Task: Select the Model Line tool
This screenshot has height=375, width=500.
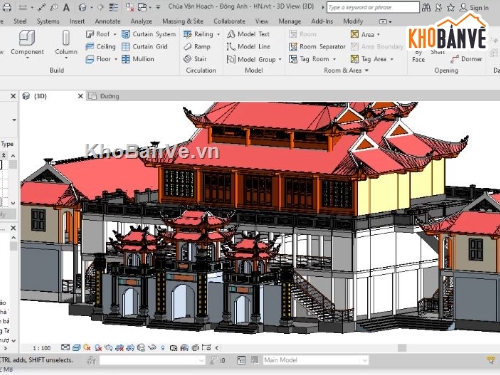Action: (x=248, y=46)
